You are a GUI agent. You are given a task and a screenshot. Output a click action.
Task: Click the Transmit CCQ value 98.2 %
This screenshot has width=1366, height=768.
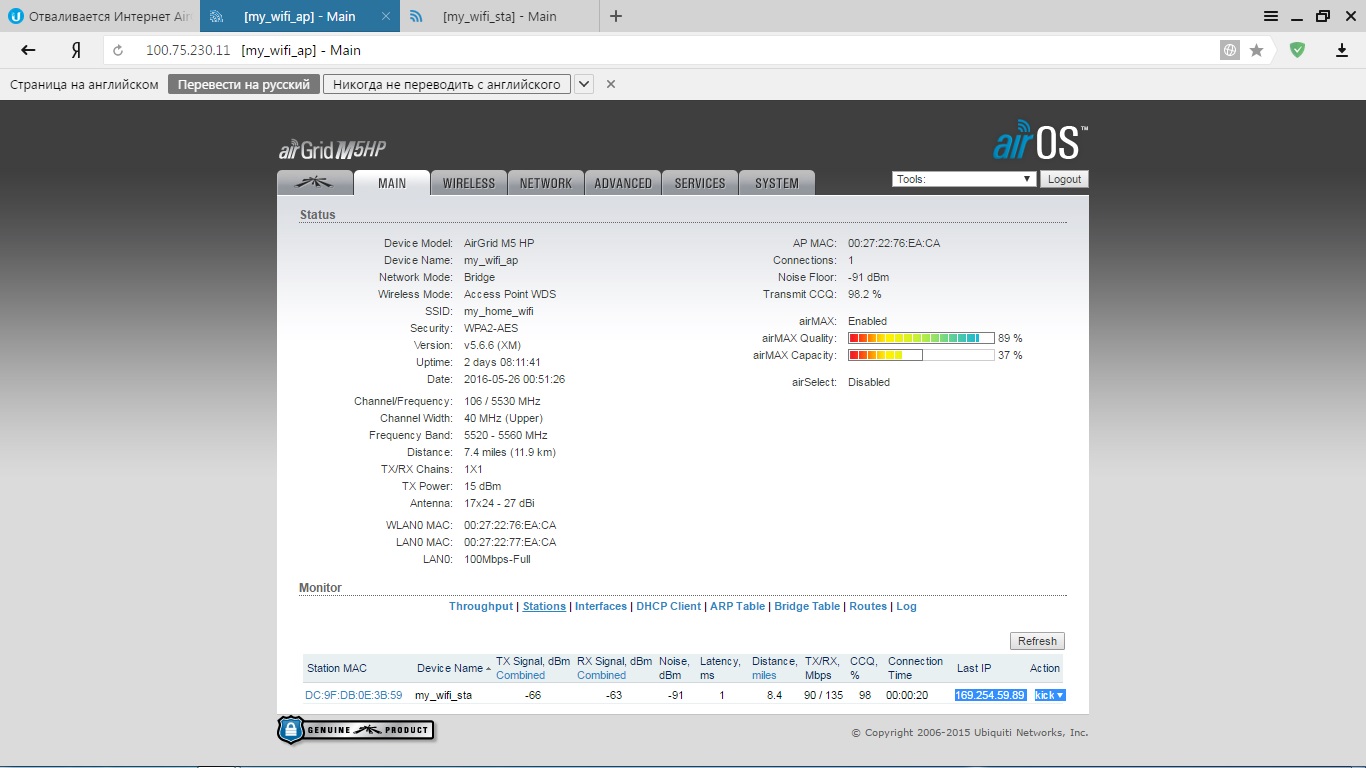tap(865, 294)
